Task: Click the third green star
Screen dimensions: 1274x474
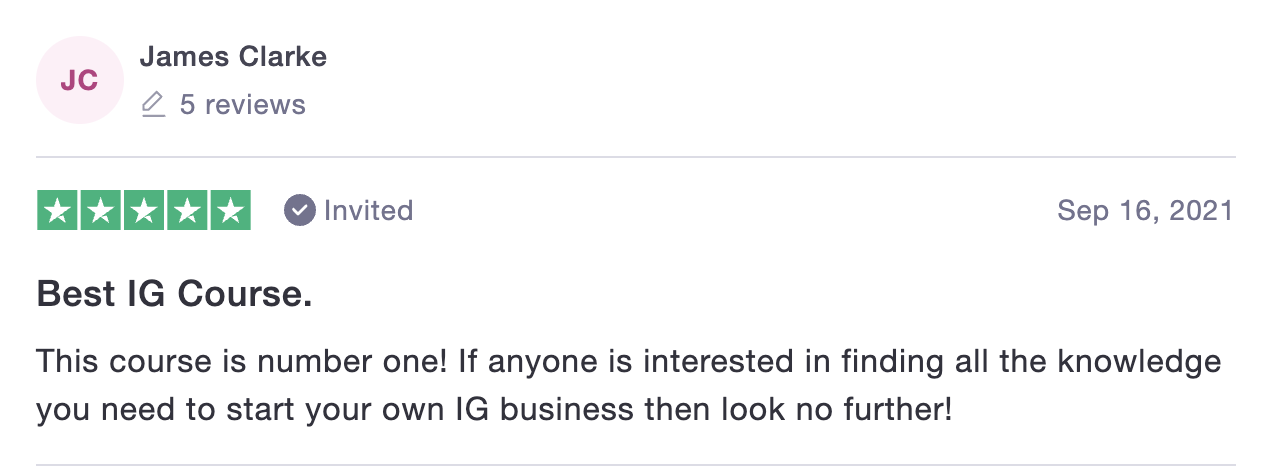Action: [144, 211]
